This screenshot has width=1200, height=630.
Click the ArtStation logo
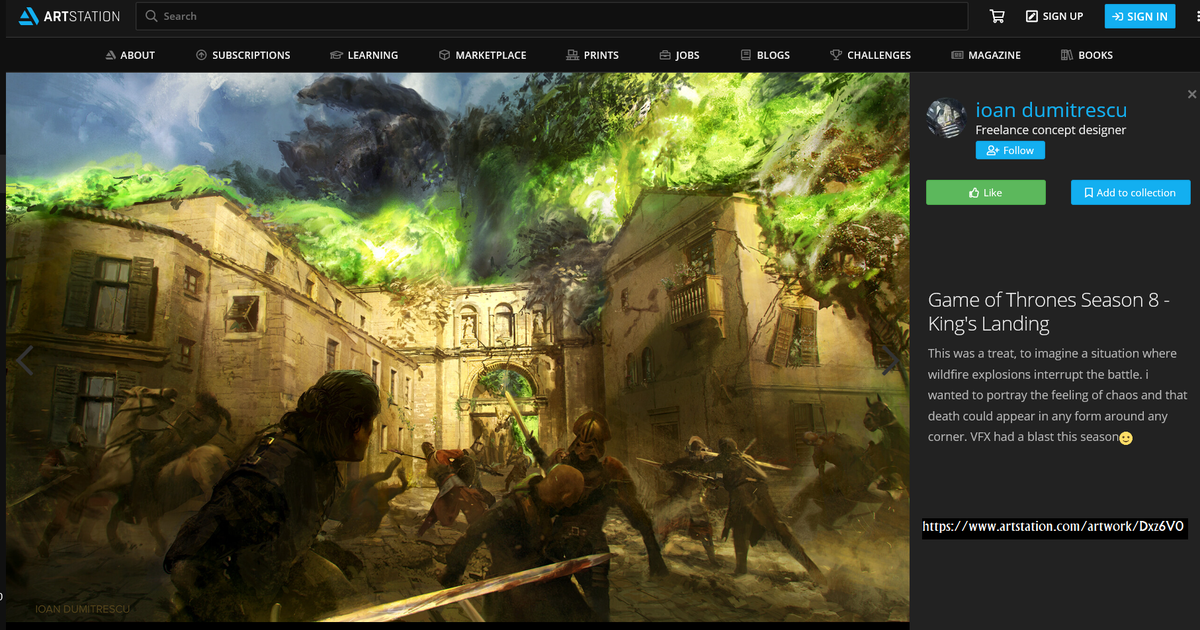point(69,16)
